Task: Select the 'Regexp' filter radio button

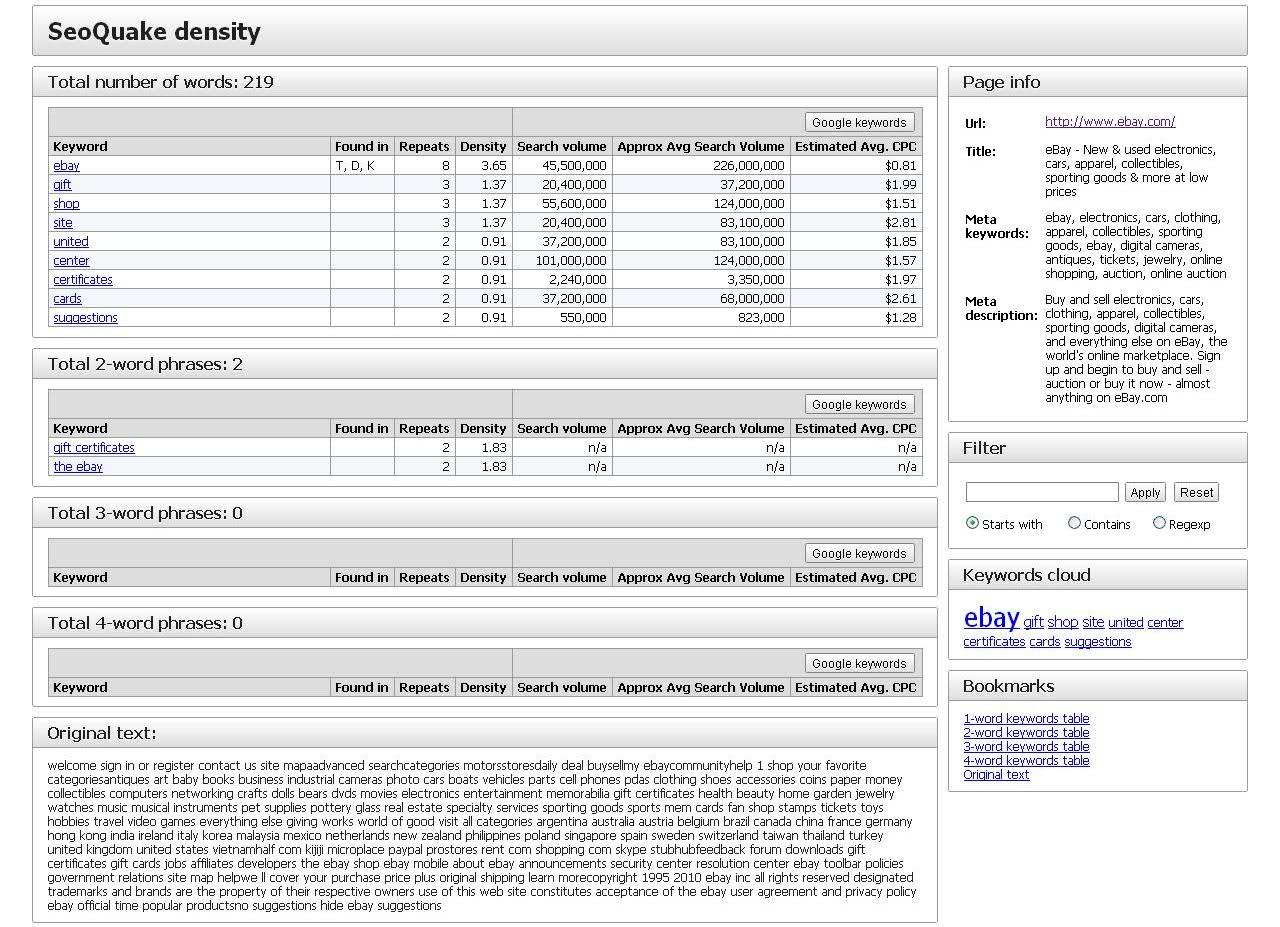Action: 1159,523
